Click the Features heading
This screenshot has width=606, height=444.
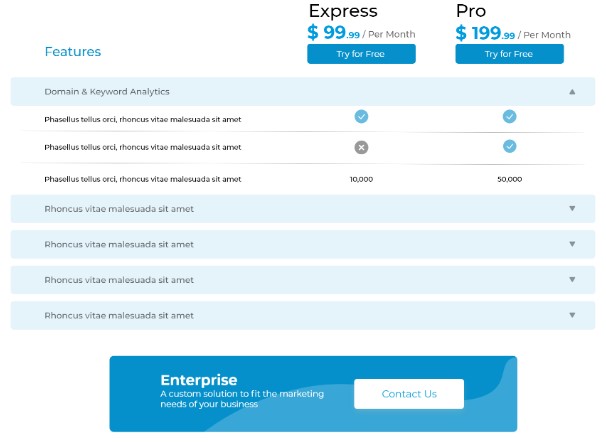(73, 51)
